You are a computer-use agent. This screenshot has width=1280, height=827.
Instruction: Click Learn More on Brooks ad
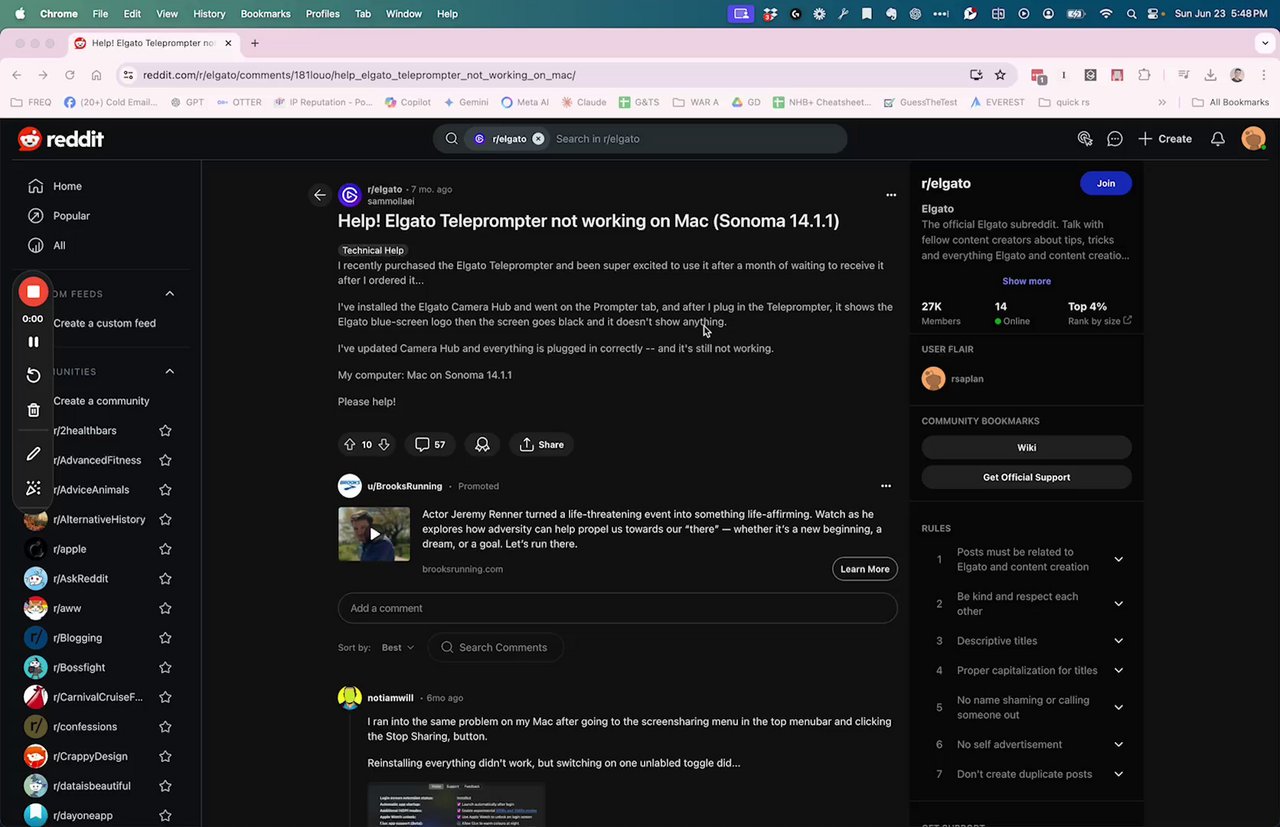[x=865, y=569]
